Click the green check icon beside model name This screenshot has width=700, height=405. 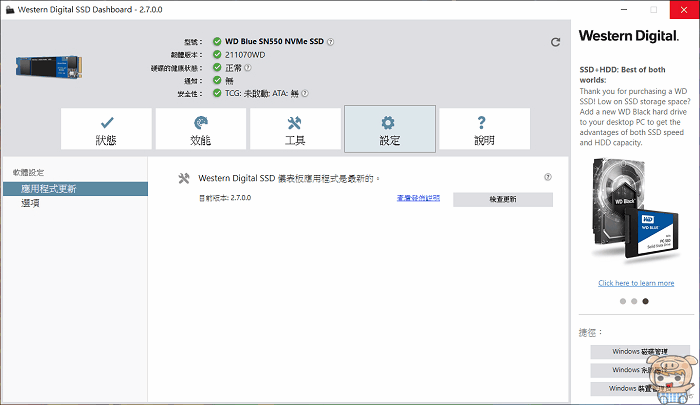[x=217, y=42]
